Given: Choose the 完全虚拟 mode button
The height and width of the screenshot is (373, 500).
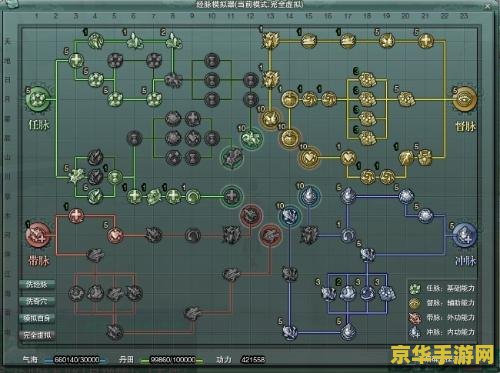Looking at the screenshot, I should click(x=37, y=335).
